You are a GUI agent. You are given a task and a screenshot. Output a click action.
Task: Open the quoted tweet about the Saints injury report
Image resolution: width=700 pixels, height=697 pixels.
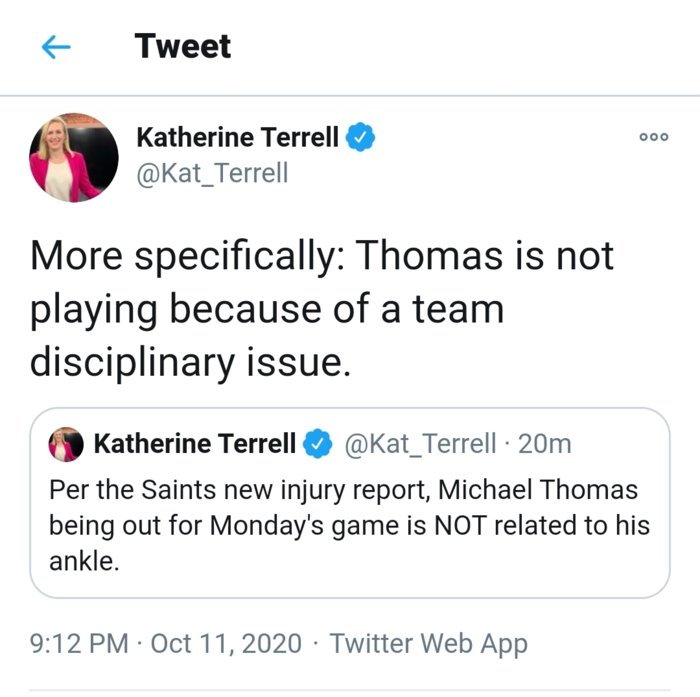349,525
